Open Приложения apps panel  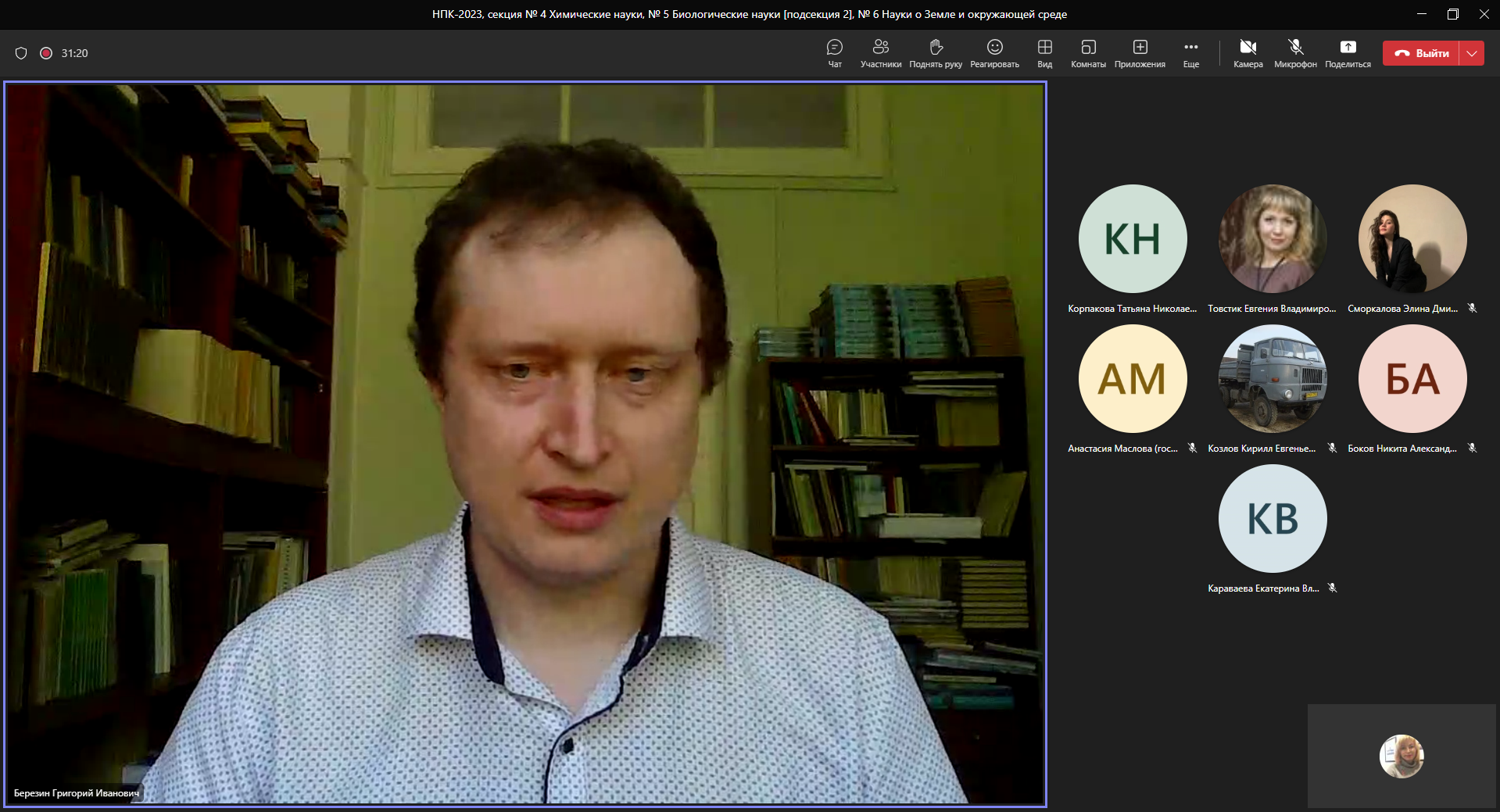(x=1140, y=53)
